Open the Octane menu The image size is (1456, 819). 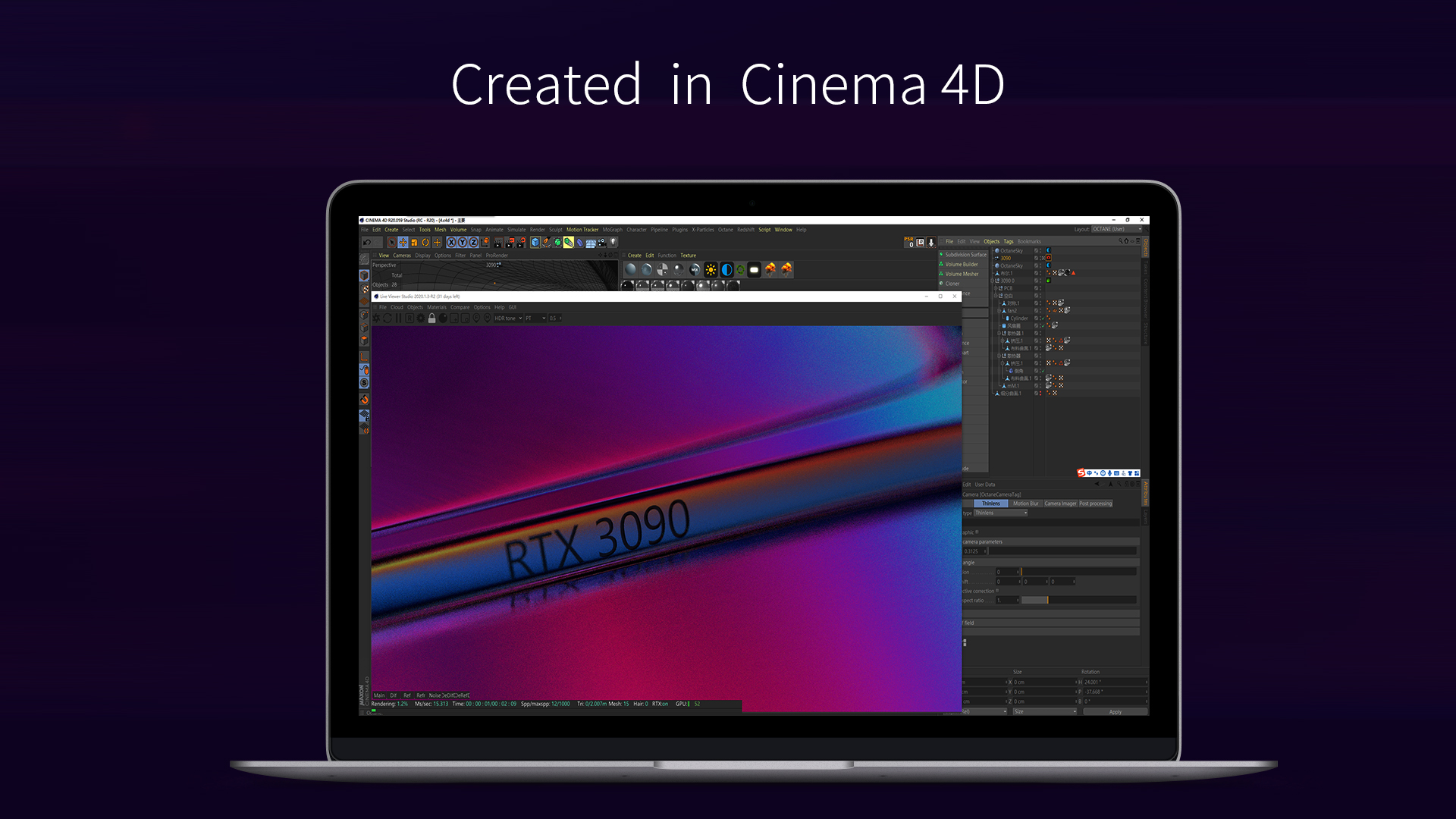(726, 230)
